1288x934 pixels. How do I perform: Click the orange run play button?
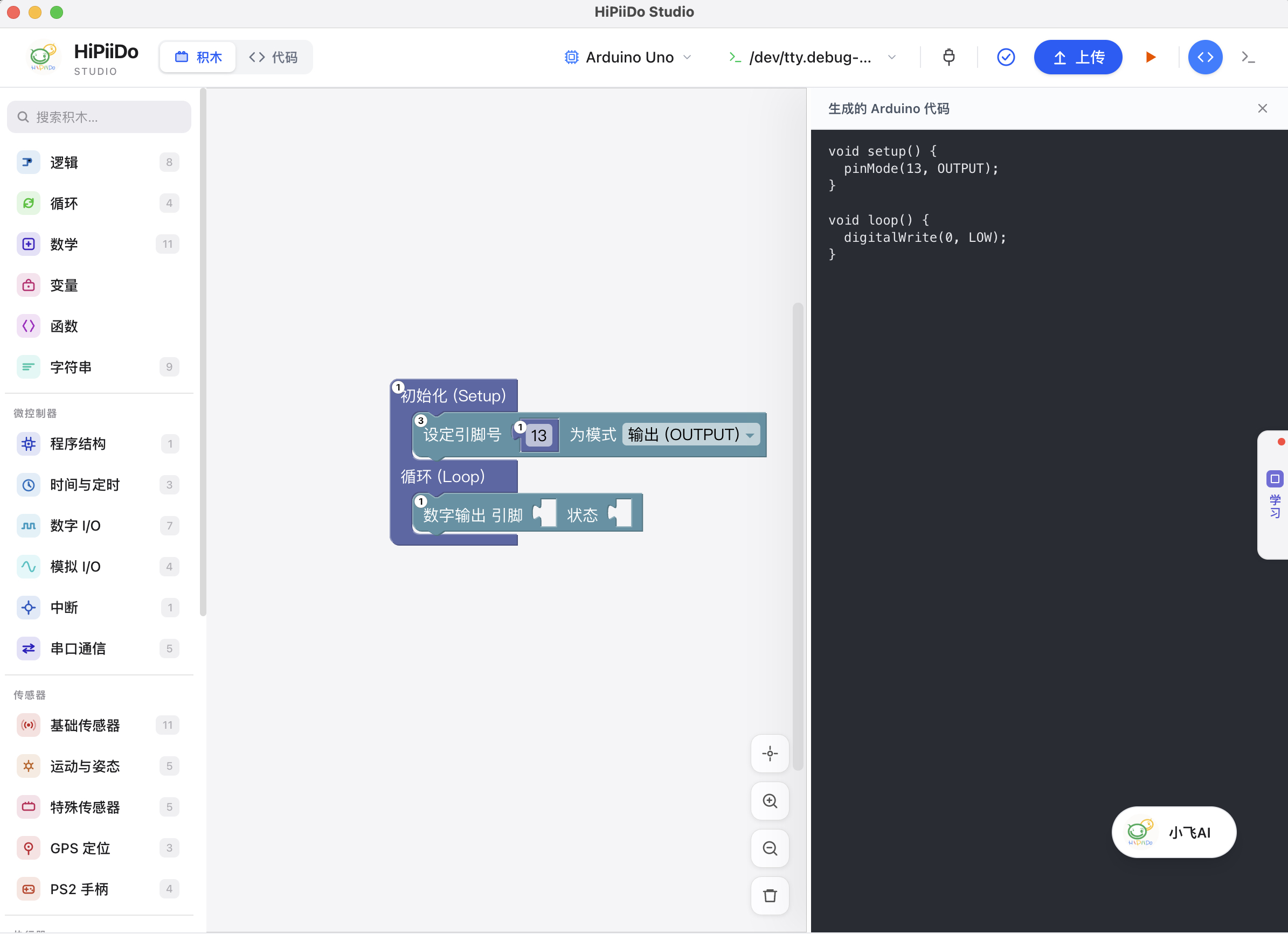pyautogui.click(x=1151, y=57)
